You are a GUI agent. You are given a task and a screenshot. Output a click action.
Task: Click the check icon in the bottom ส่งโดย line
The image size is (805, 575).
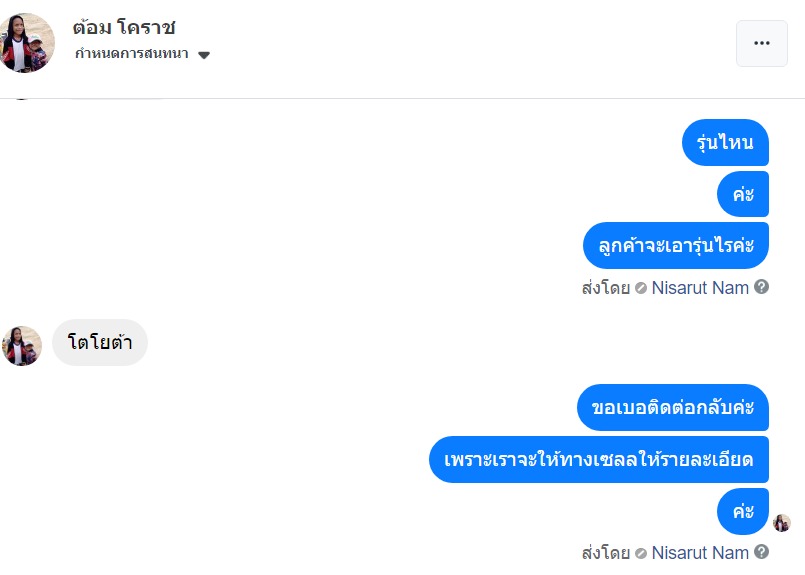pyautogui.click(x=641, y=553)
